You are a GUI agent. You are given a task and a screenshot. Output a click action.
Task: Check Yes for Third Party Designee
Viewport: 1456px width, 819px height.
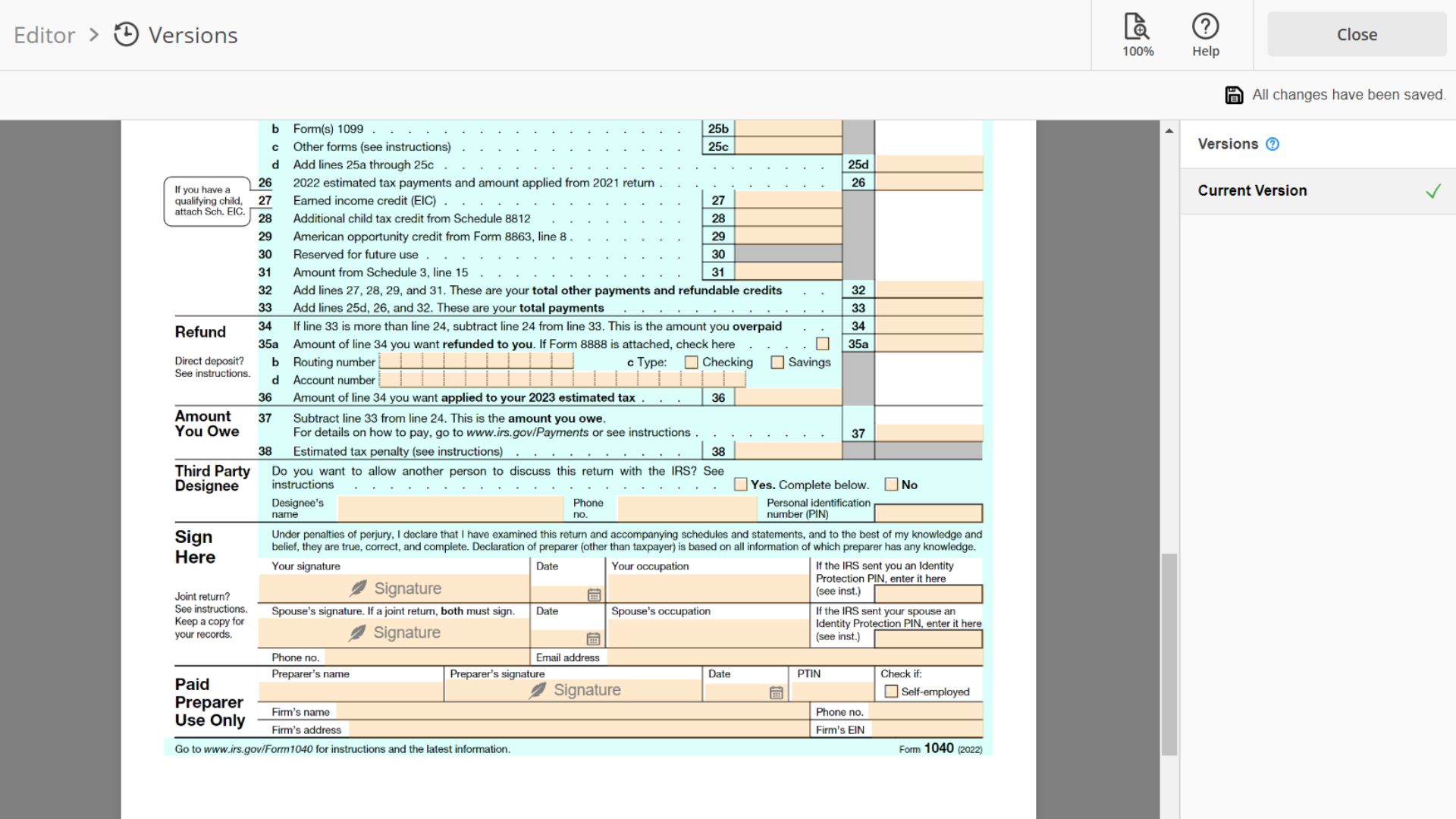741,485
